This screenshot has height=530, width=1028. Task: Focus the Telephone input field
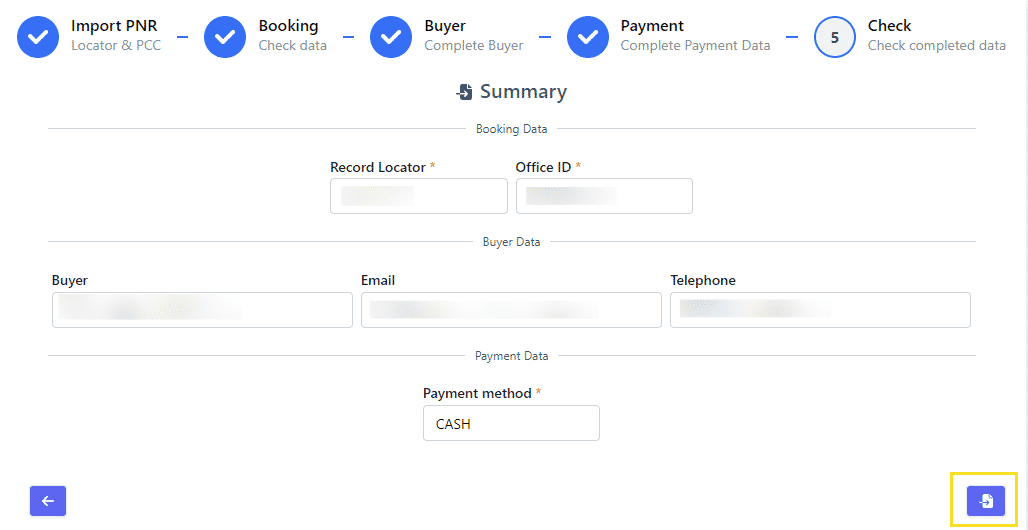coord(820,310)
